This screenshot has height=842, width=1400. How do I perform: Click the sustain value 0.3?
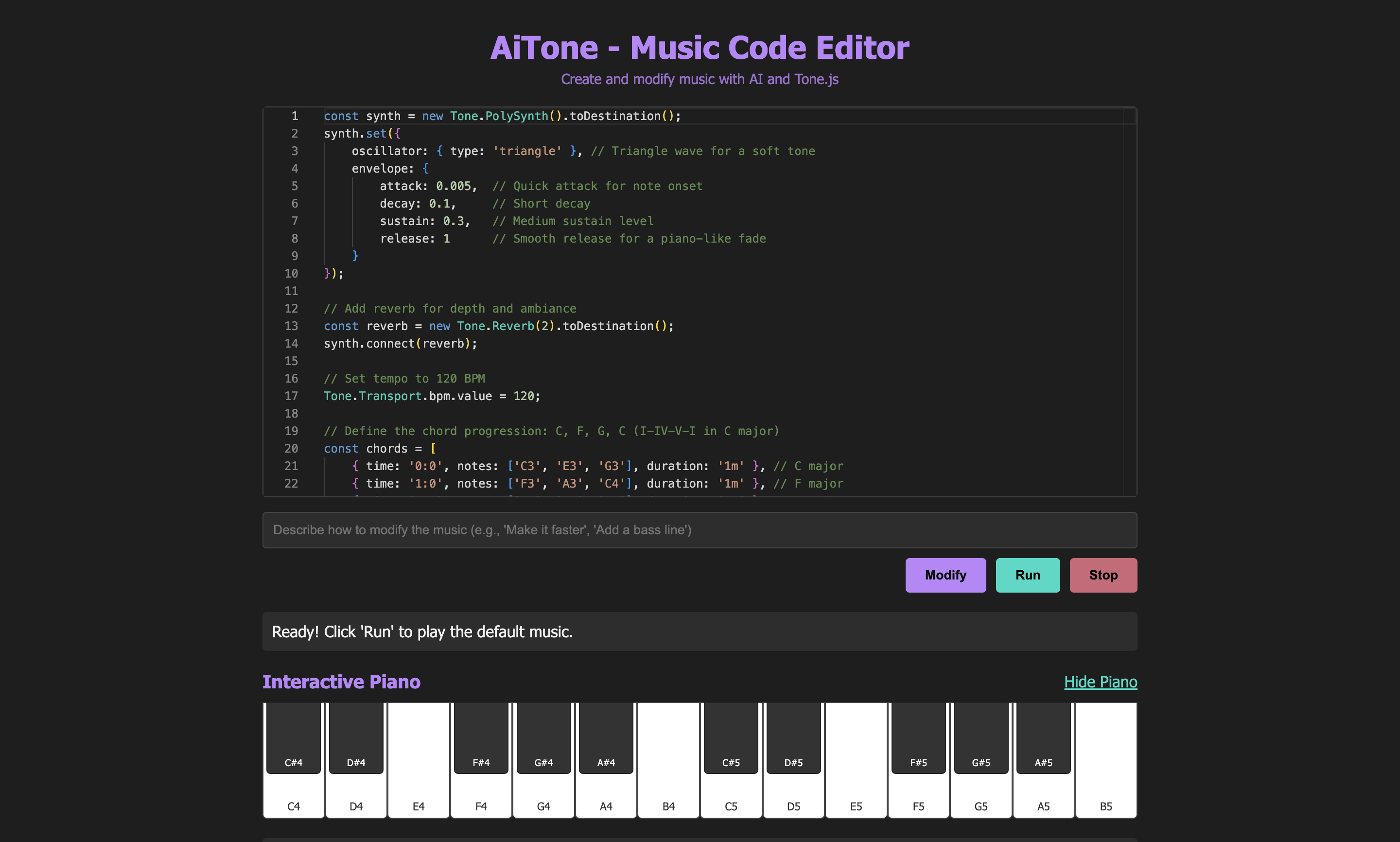(x=453, y=221)
